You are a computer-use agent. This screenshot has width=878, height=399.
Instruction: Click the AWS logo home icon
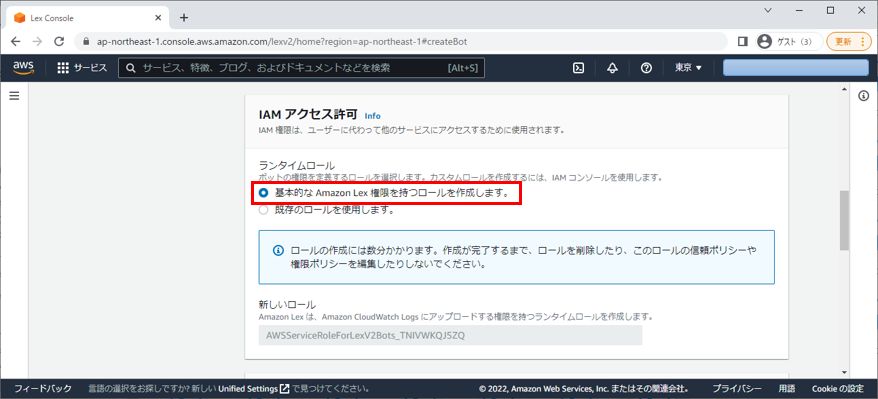coord(24,68)
